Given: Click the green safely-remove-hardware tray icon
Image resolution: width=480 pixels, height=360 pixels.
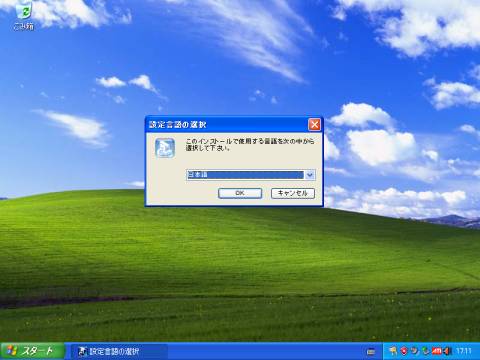Looking at the screenshot, I should pos(425,351).
